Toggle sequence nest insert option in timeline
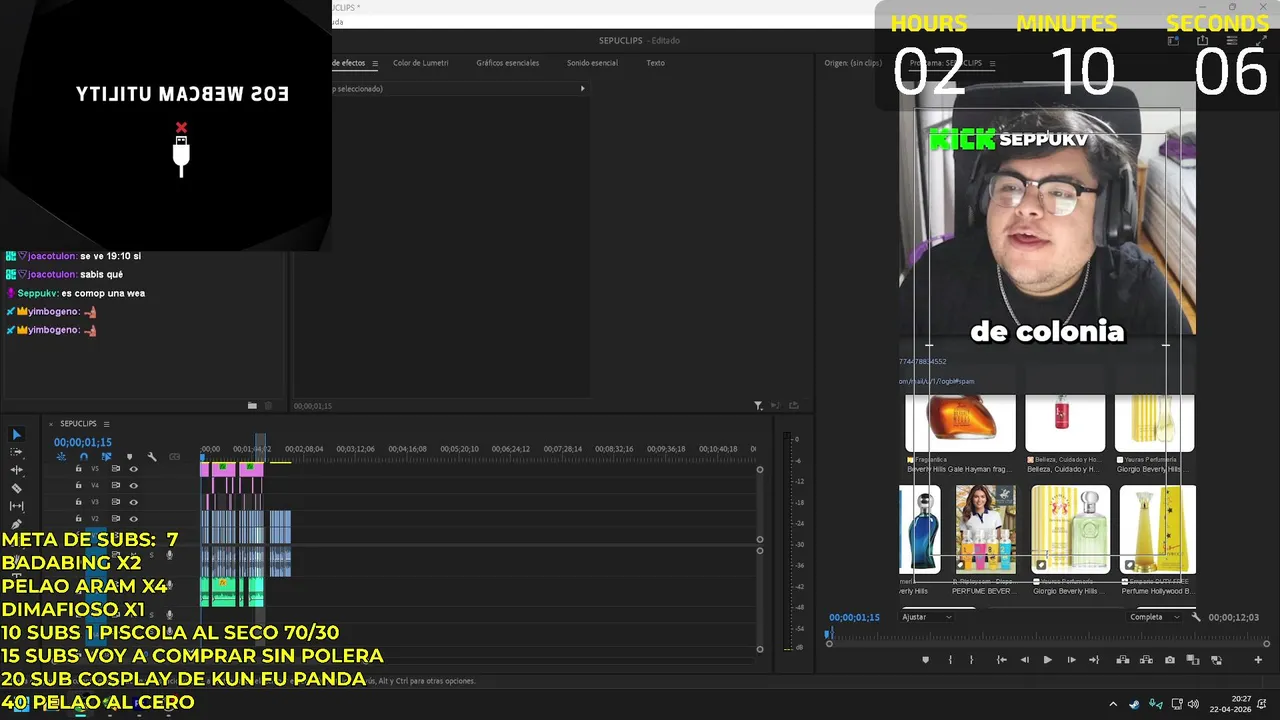The width and height of the screenshot is (1280, 720). 61,457
